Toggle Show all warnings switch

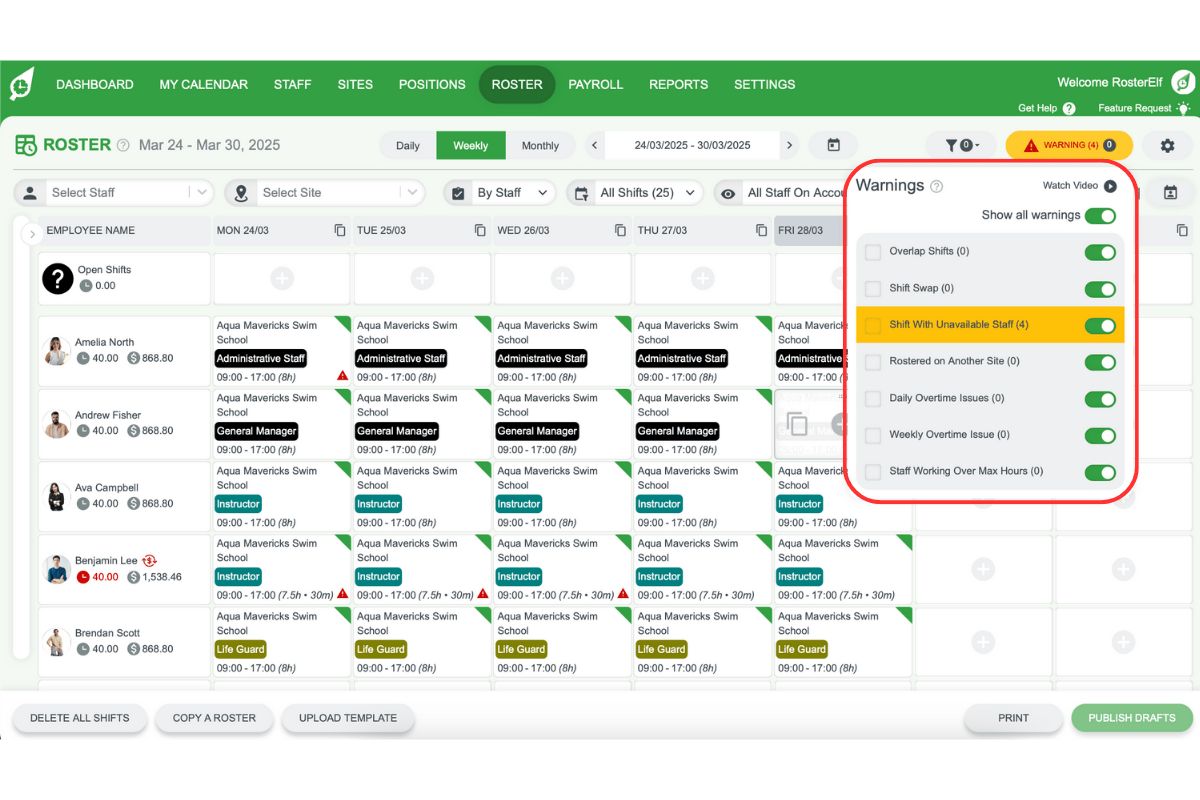1100,215
